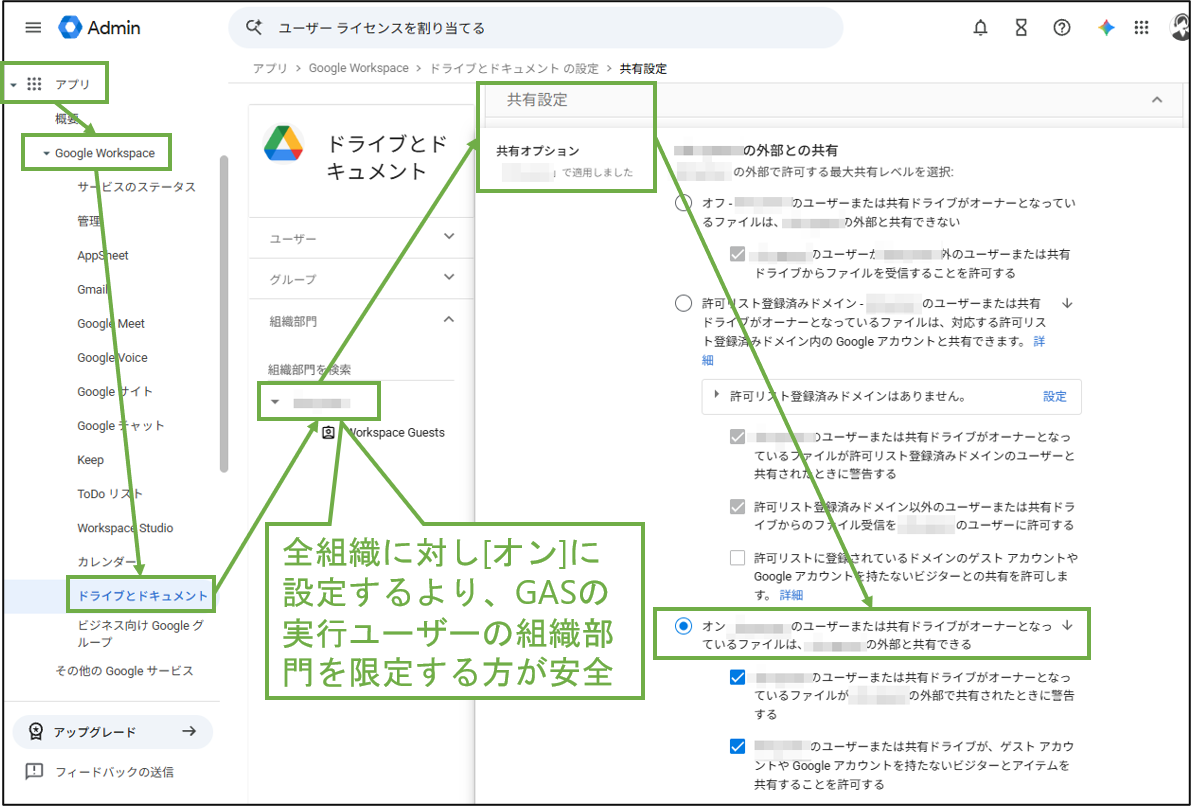The height and width of the screenshot is (806, 1191).
Task: Open 概要 in the sidebar
Action: pyautogui.click(x=67, y=119)
